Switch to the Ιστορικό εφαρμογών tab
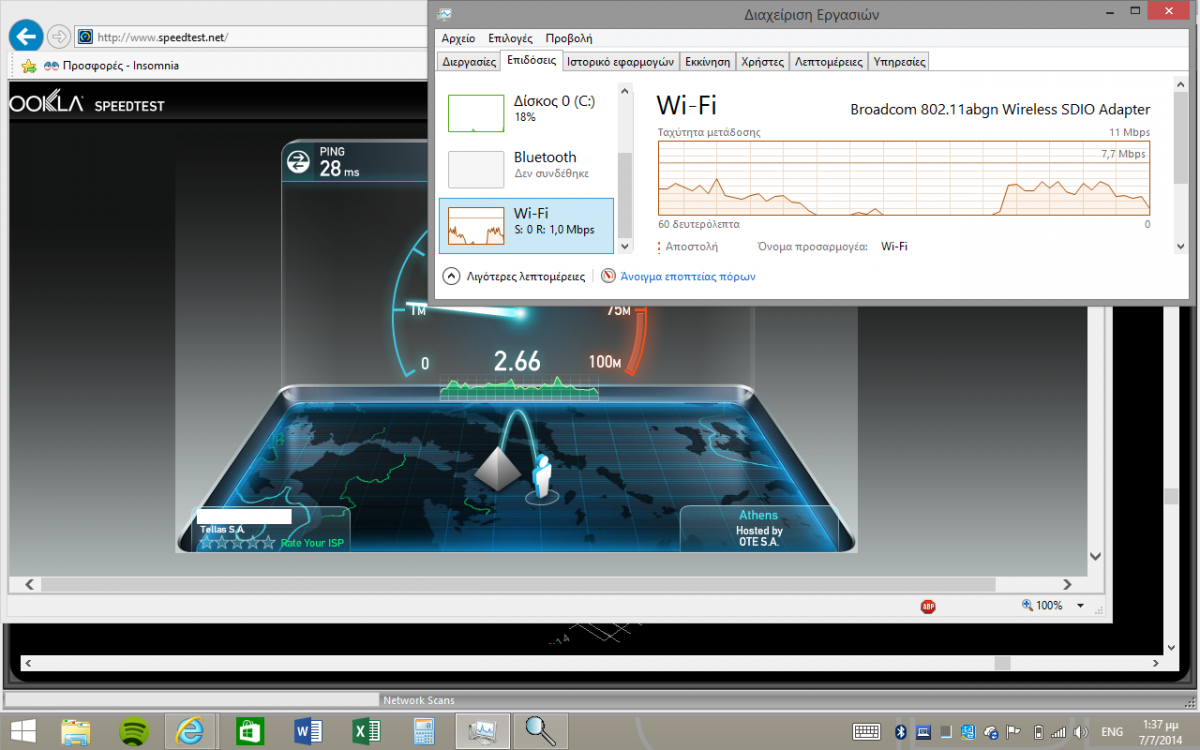This screenshot has height=750, width=1200. point(620,61)
